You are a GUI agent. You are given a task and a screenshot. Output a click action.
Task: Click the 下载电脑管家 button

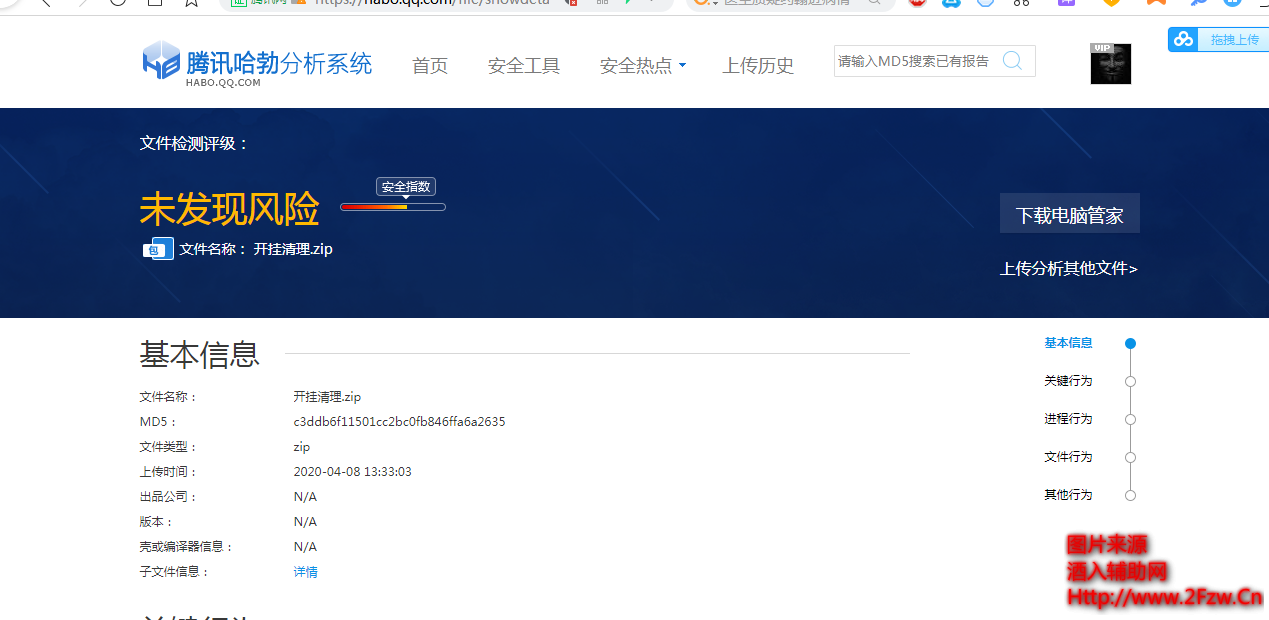[x=1069, y=214]
